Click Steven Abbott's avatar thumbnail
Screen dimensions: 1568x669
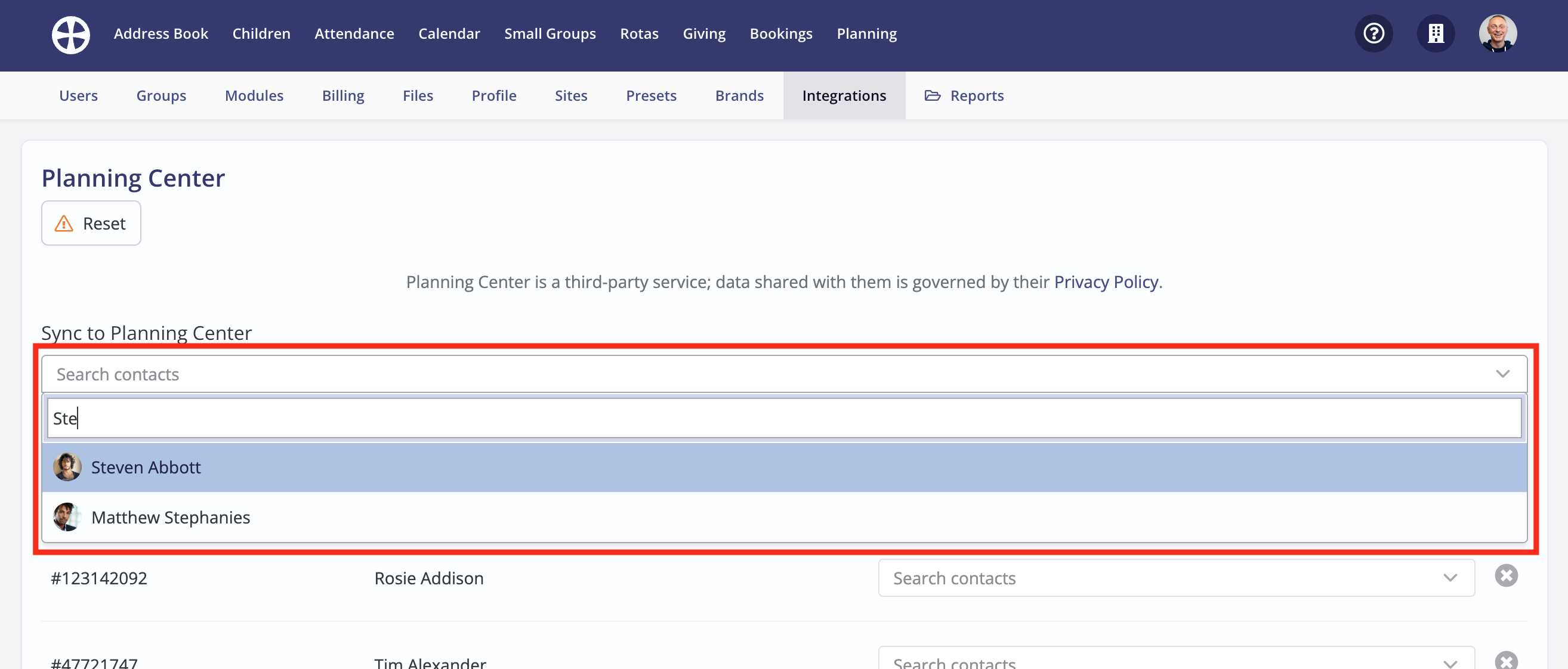tap(67, 467)
